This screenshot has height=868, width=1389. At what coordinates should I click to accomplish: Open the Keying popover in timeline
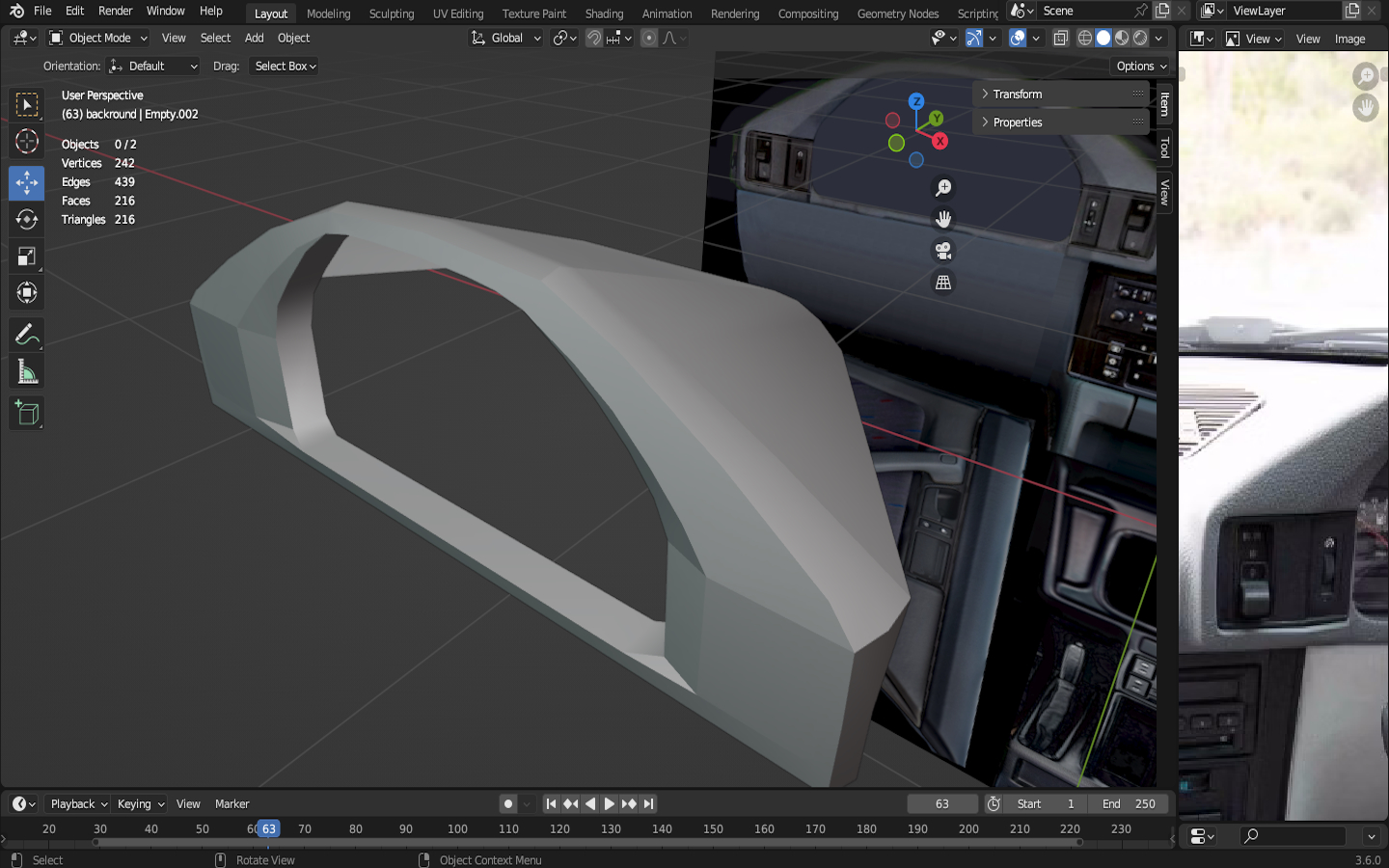tap(140, 804)
